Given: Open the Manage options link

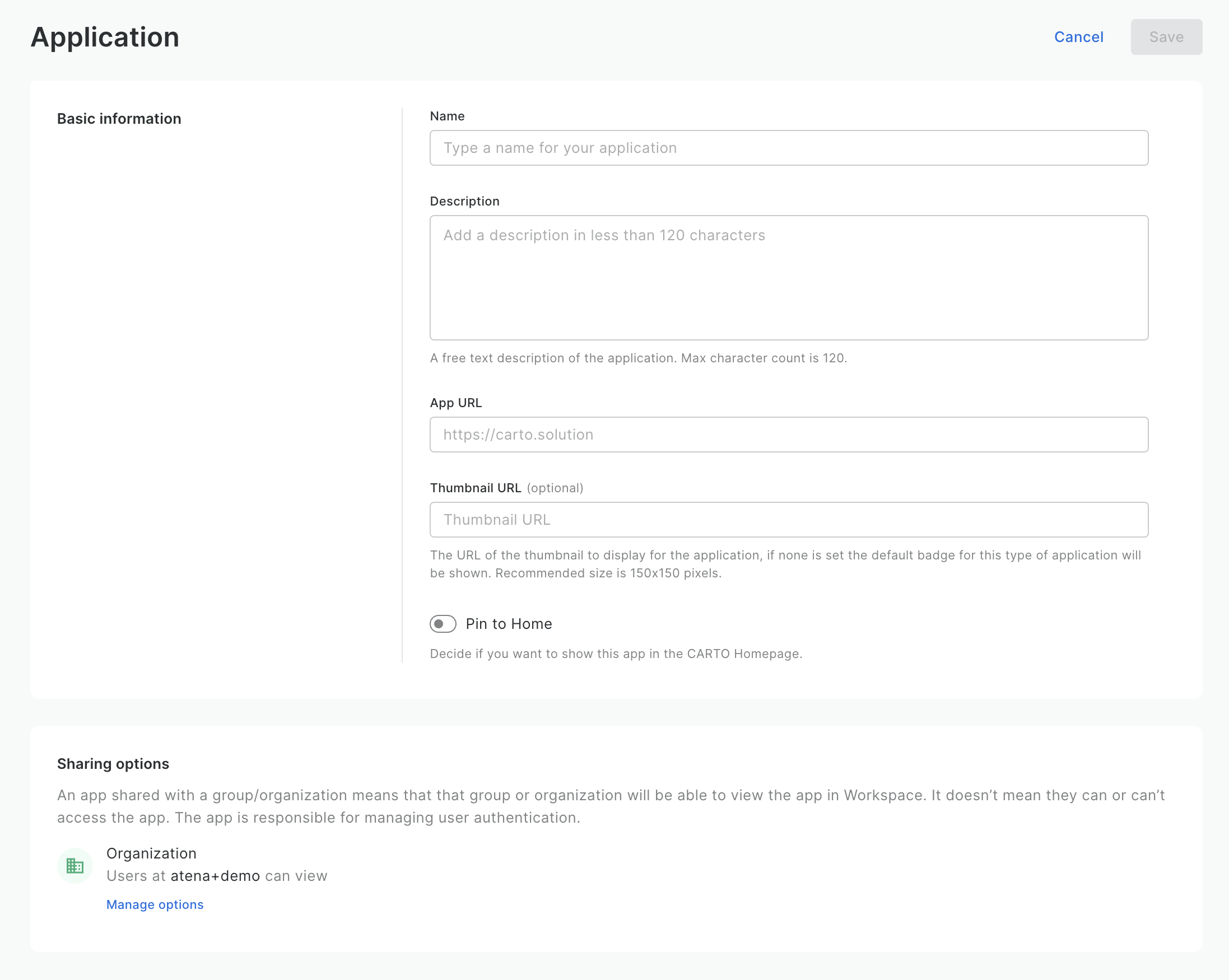Looking at the screenshot, I should (x=155, y=904).
